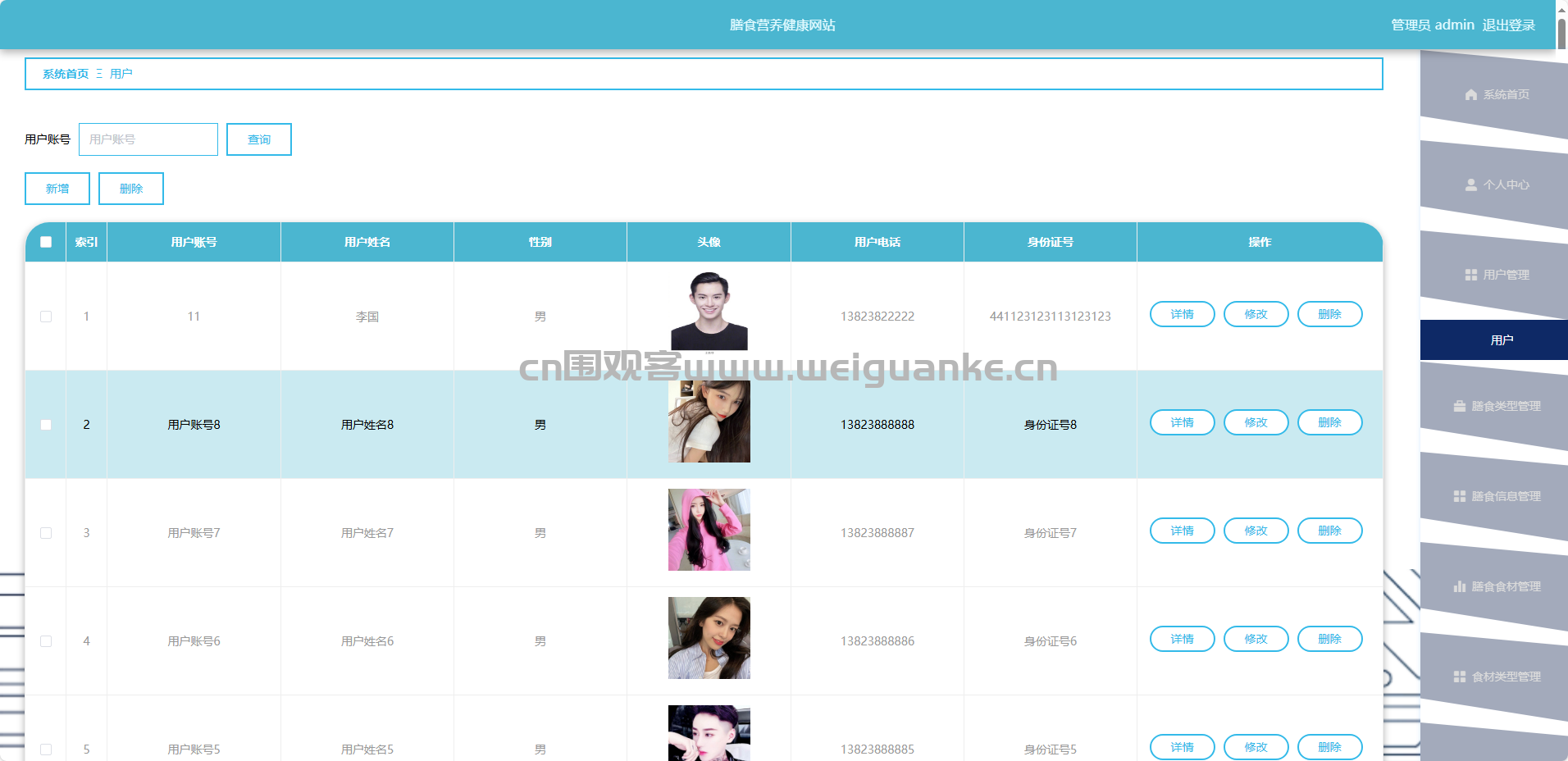Expand the 食材类型管理 sidebar menu
1568x761 pixels.
click(x=1494, y=677)
